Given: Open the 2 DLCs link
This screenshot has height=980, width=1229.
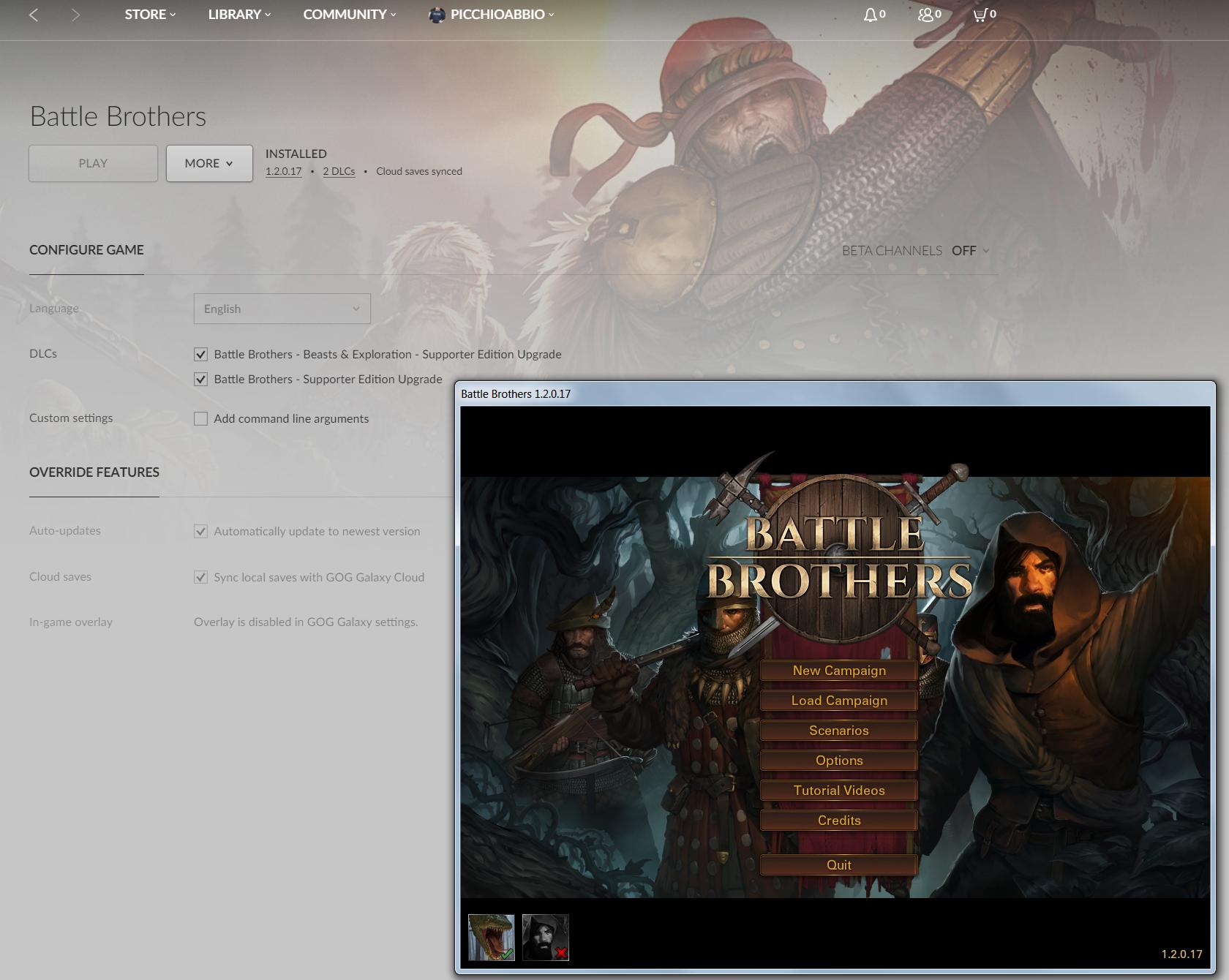Looking at the screenshot, I should [x=339, y=171].
